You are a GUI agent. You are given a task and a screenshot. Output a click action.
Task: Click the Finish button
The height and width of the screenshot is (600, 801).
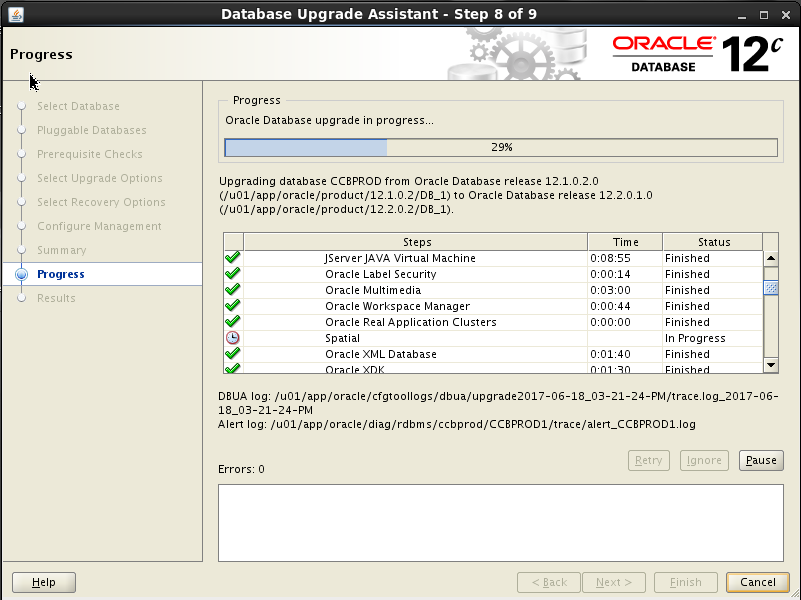point(686,582)
